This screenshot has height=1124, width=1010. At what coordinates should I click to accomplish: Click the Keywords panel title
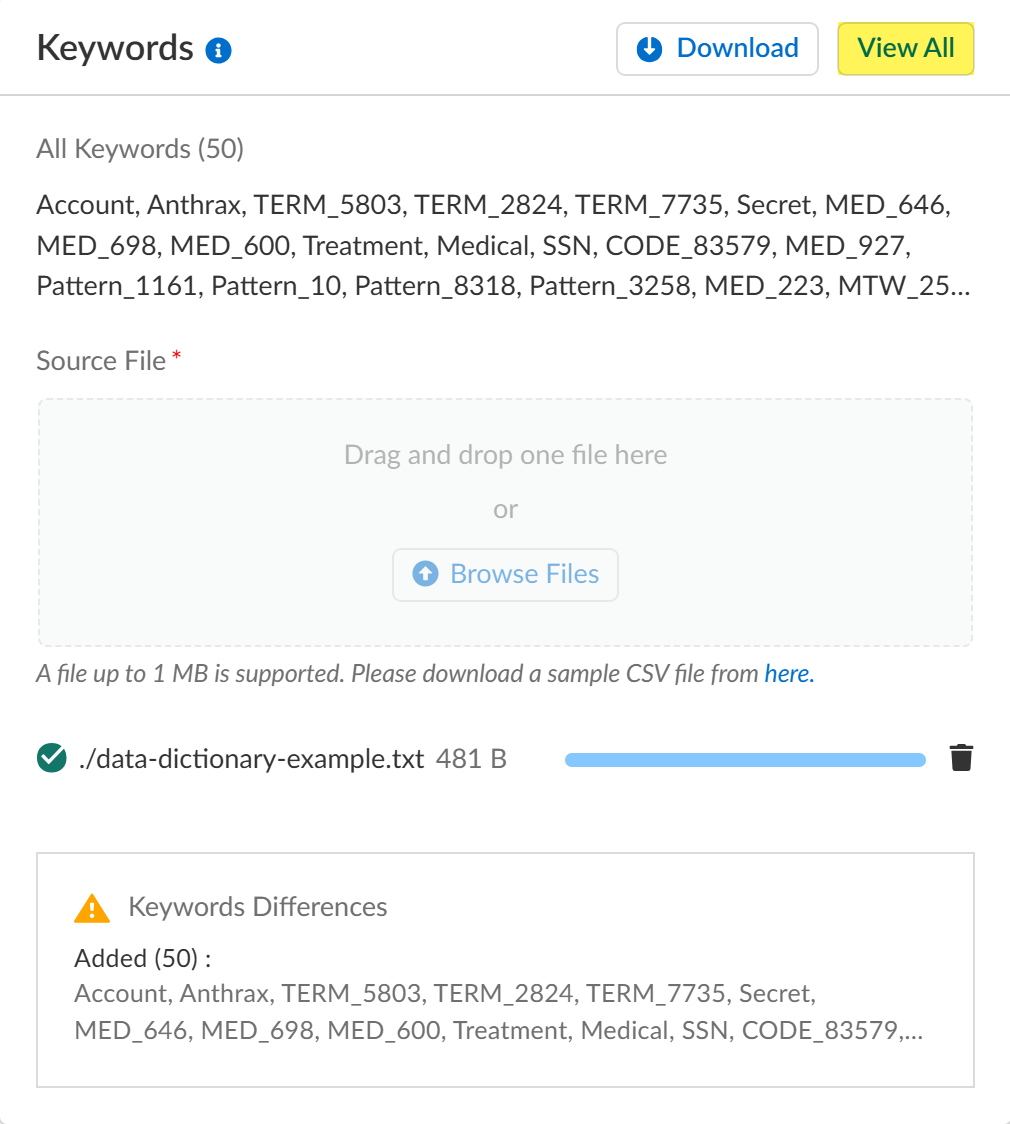click(115, 48)
